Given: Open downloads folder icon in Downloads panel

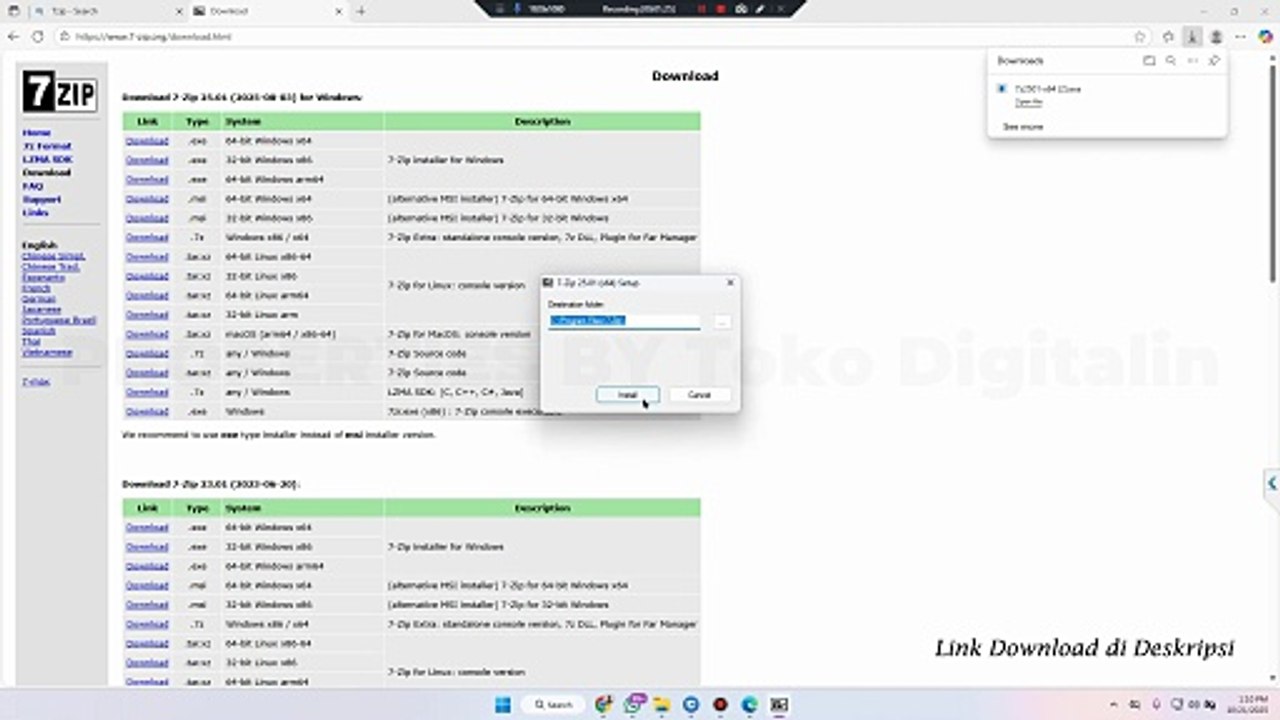Looking at the screenshot, I should click(x=1149, y=61).
